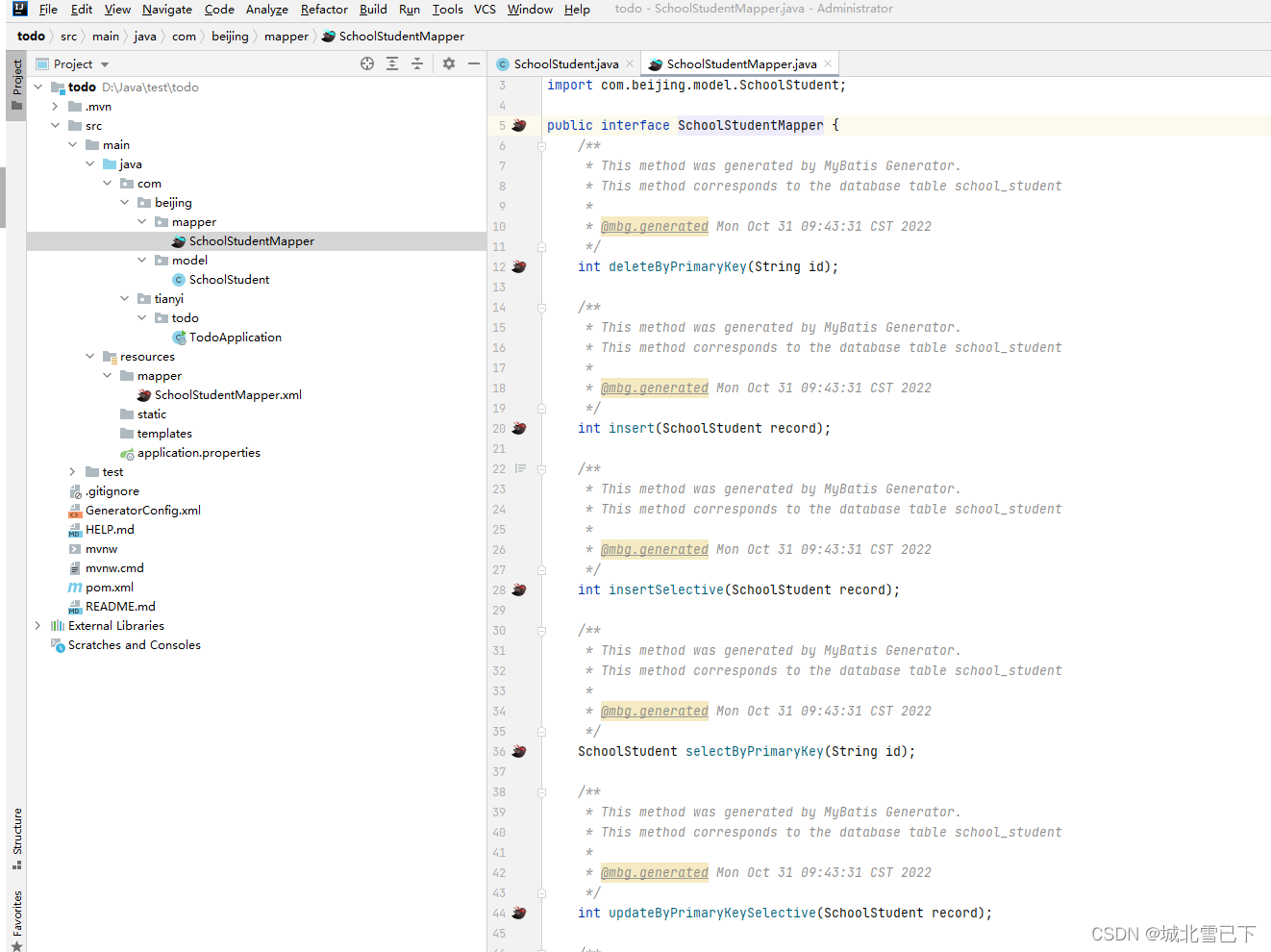
Task: Click the gutter icon beside selectByPrimaryKey
Action: tap(519, 751)
